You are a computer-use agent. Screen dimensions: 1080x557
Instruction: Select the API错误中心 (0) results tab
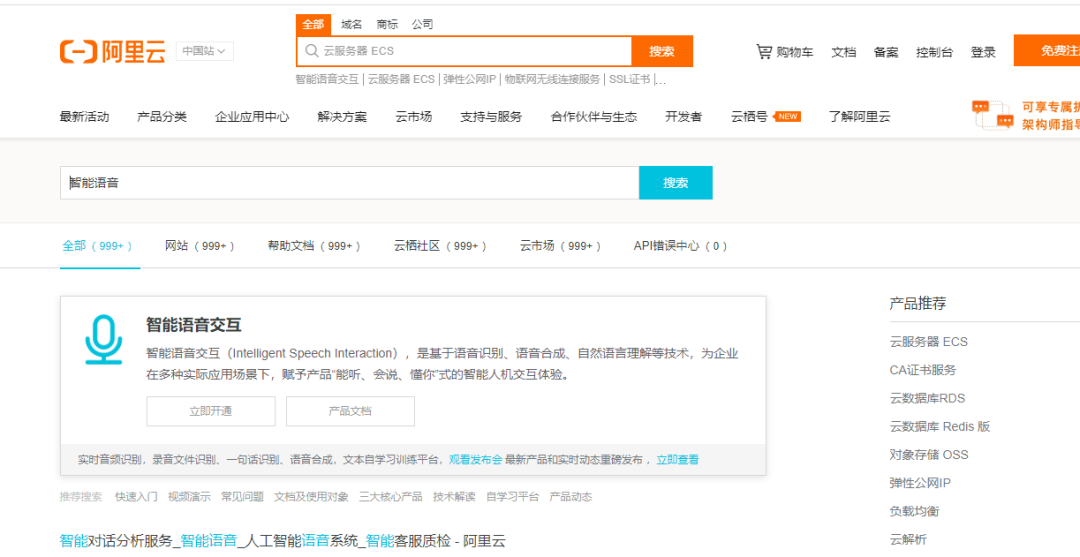681,246
